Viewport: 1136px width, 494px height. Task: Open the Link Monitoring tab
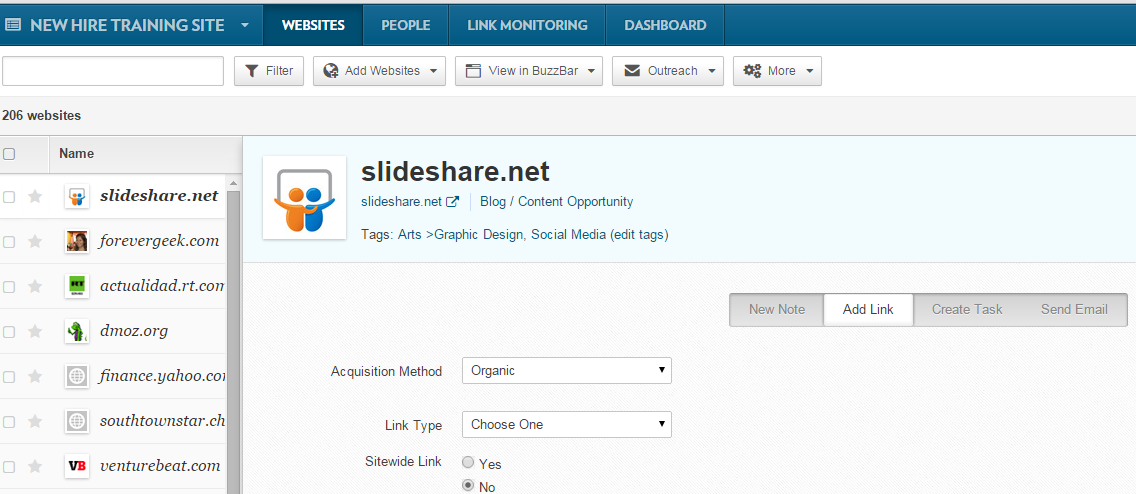tap(527, 25)
